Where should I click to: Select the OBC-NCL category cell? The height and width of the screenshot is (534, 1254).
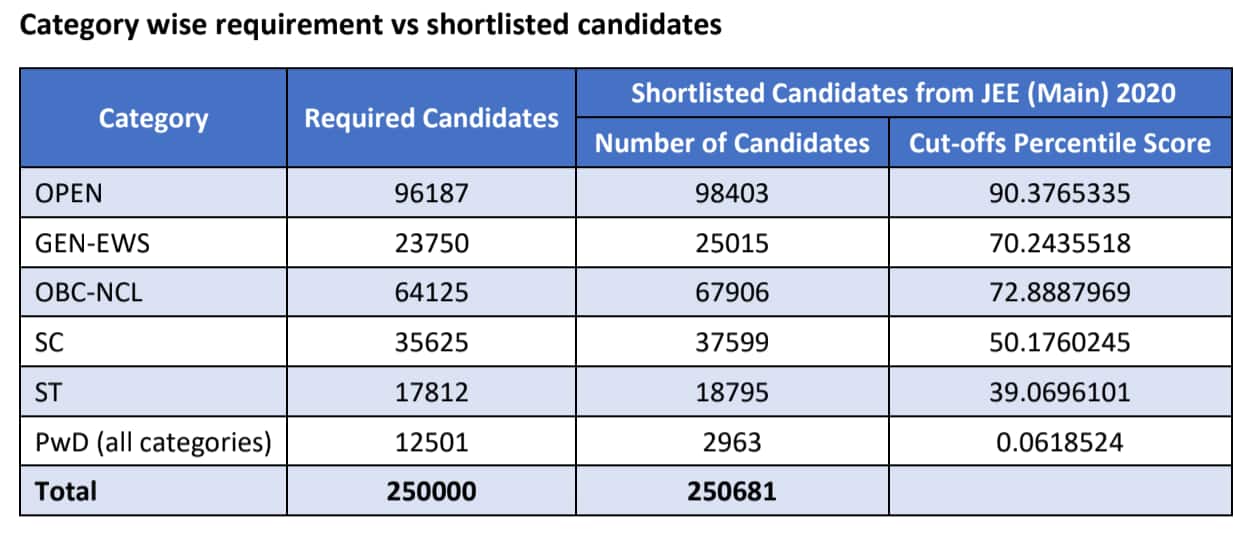coord(153,293)
